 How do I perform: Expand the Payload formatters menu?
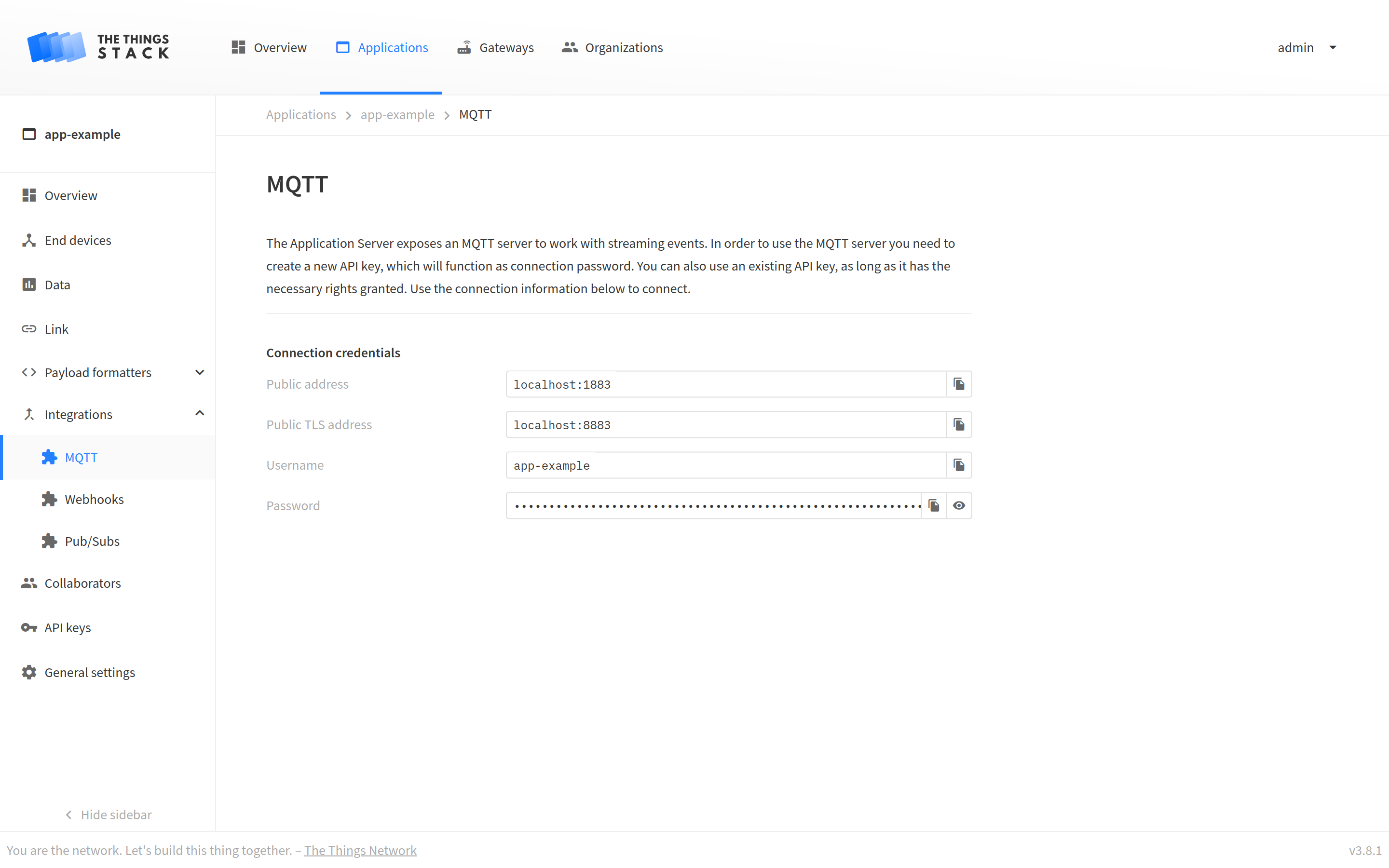pos(199,372)
